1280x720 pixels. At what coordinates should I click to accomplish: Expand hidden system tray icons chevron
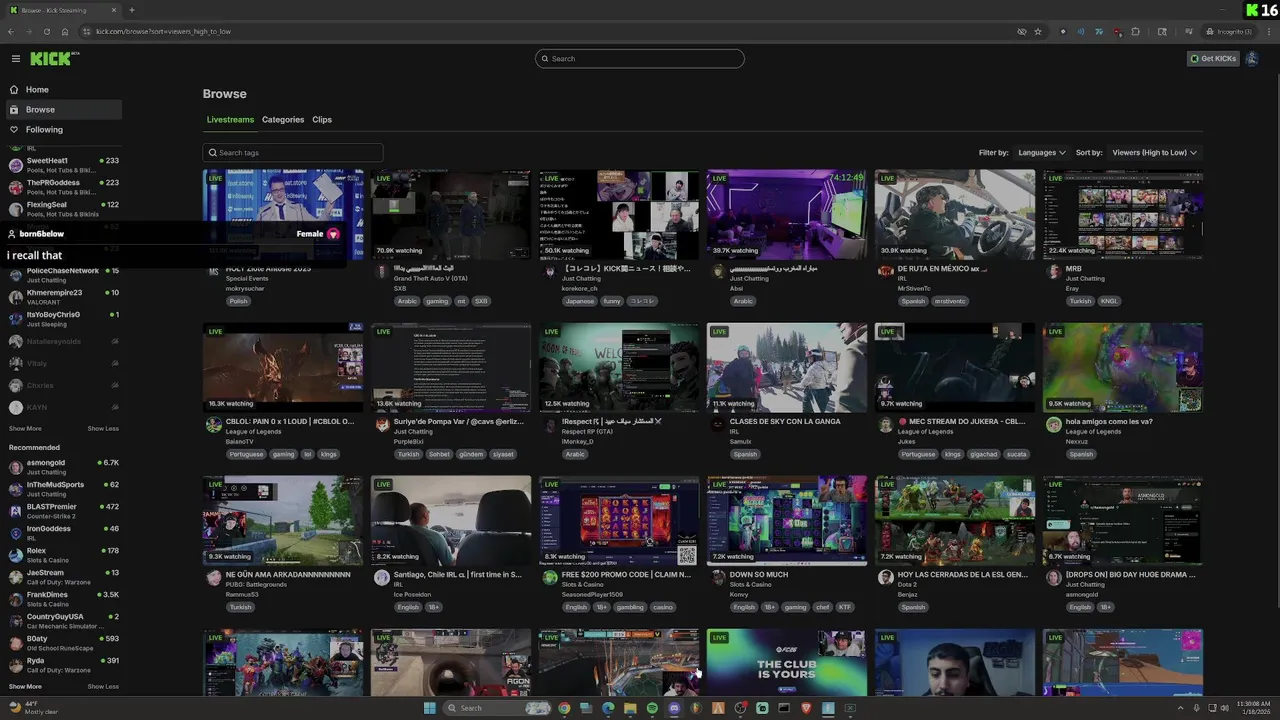pos(1182,708)
